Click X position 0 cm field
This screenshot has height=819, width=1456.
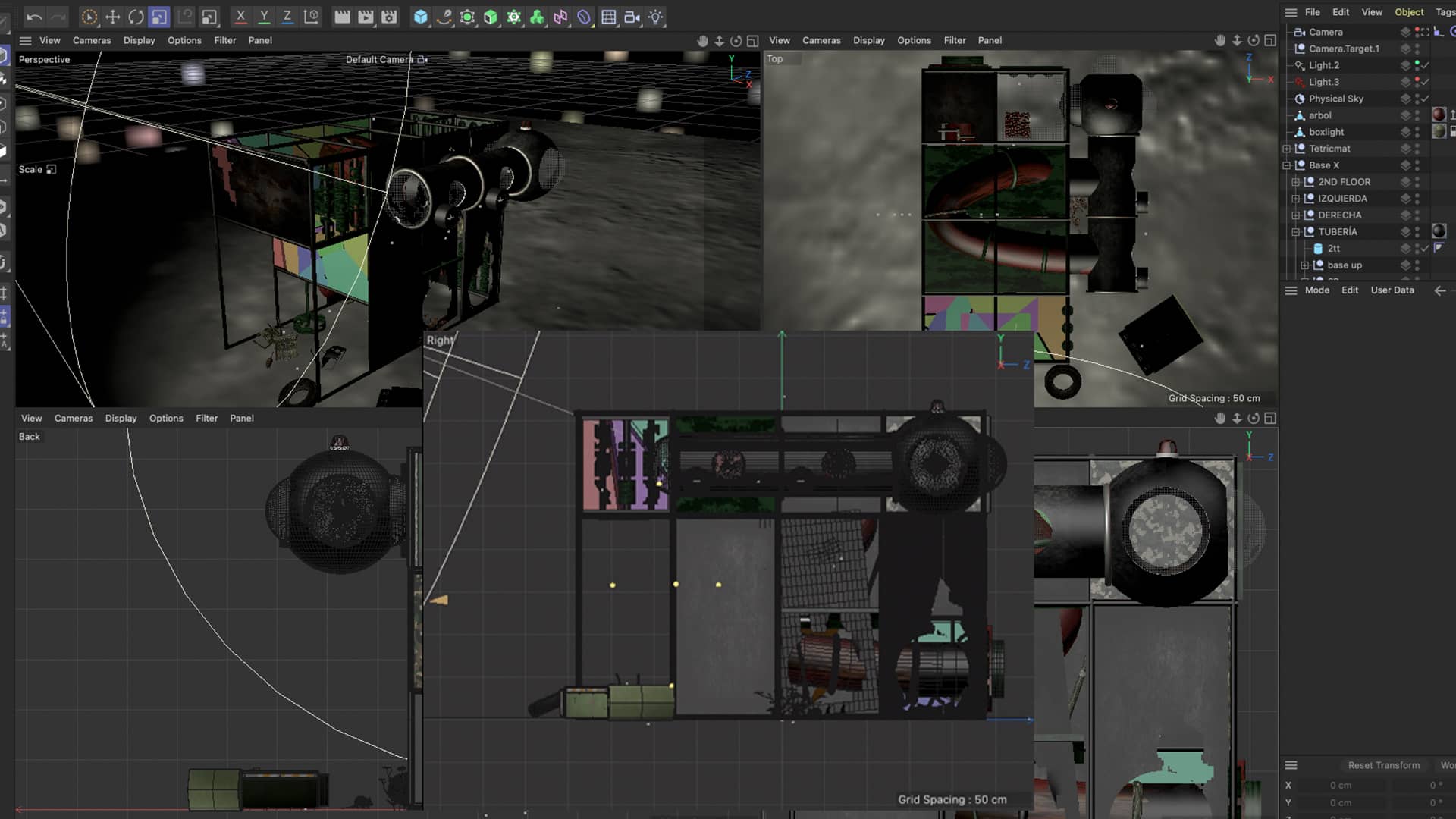pos(1341,786)
